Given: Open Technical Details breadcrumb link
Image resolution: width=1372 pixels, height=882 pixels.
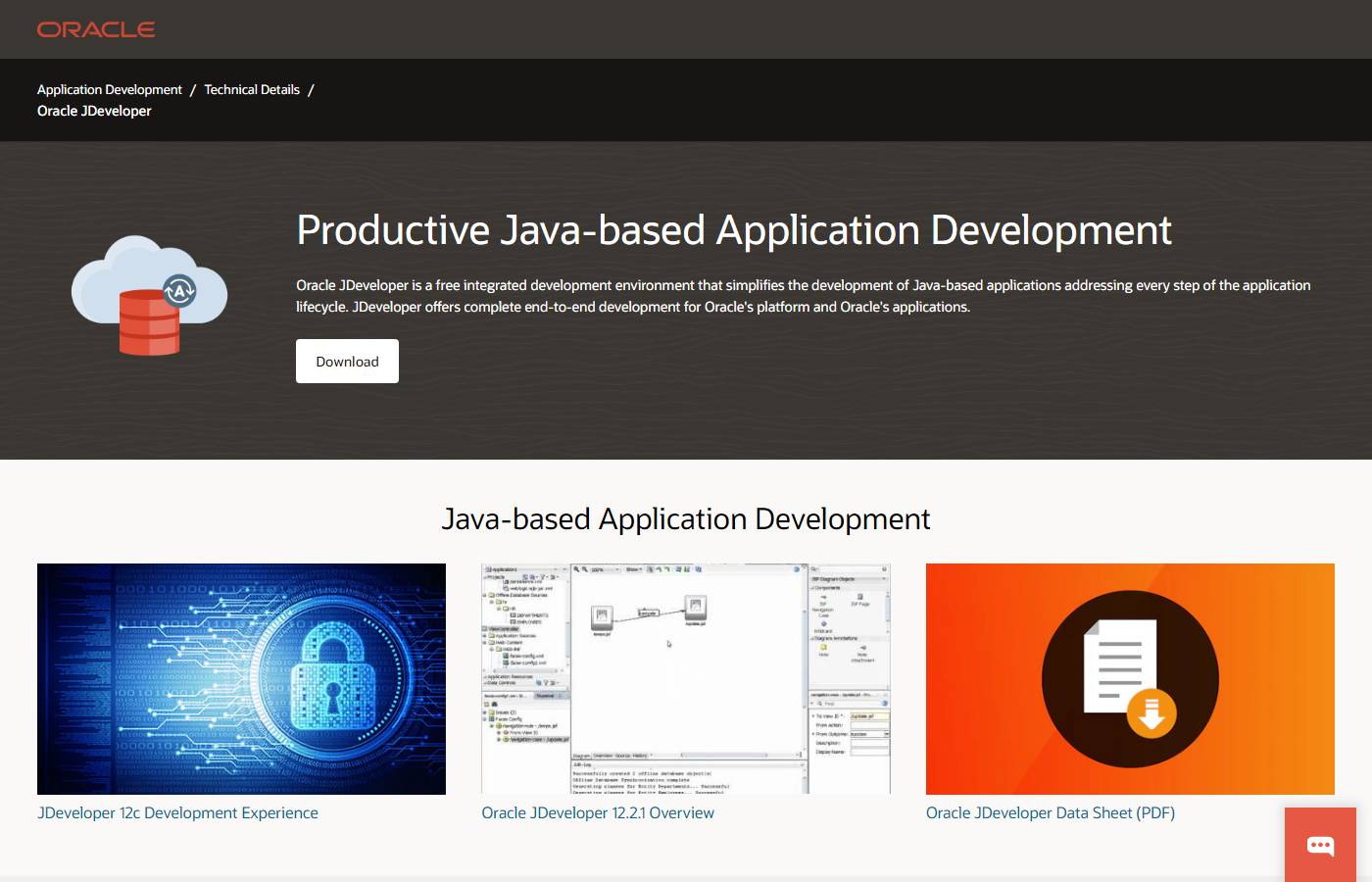Looking at the screenshot, I should [252, 89].
